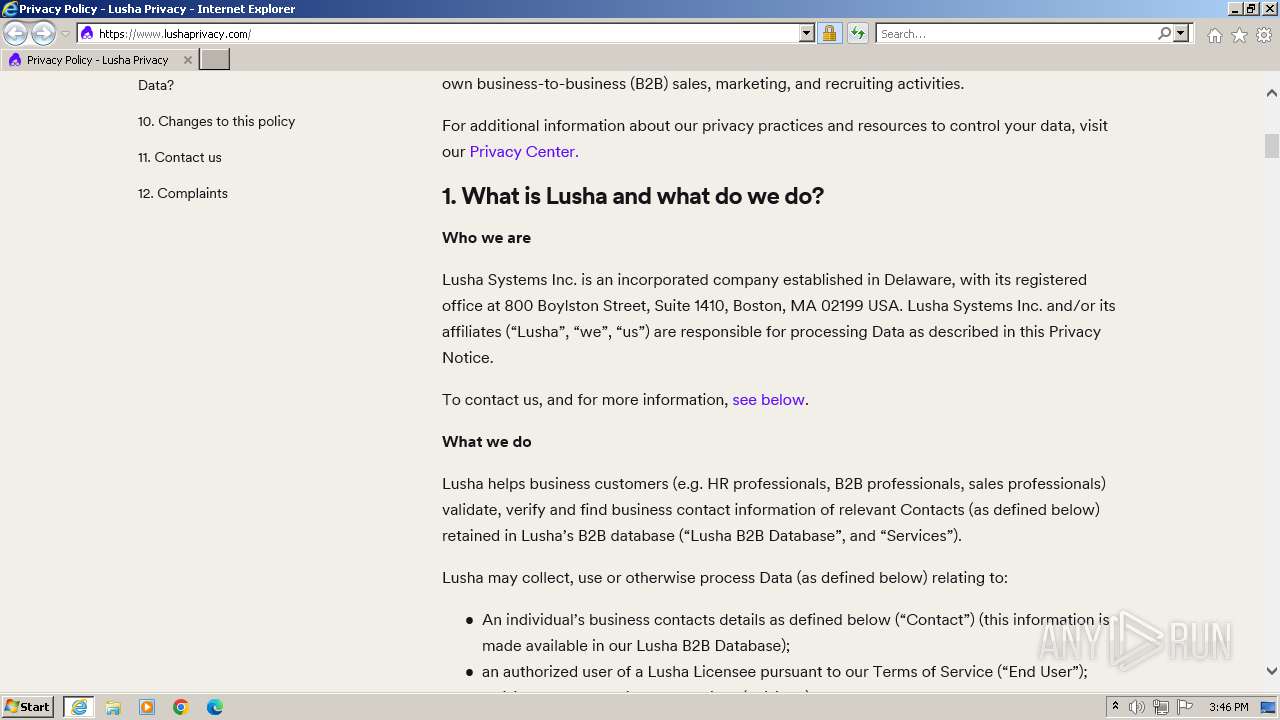The image size is (1280, 720).
Task: Click the network tray icon
Action: (x=1161, y=707)
